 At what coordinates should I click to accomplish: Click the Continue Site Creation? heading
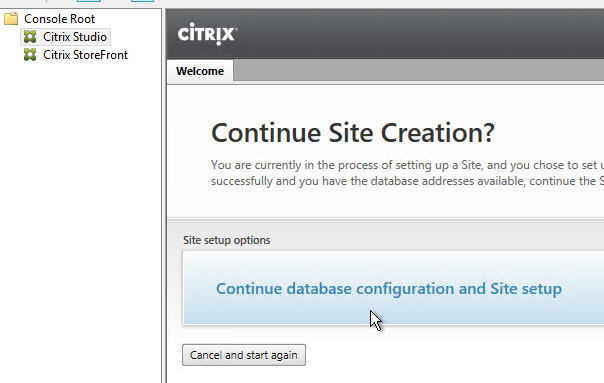(x=353, y=133)
